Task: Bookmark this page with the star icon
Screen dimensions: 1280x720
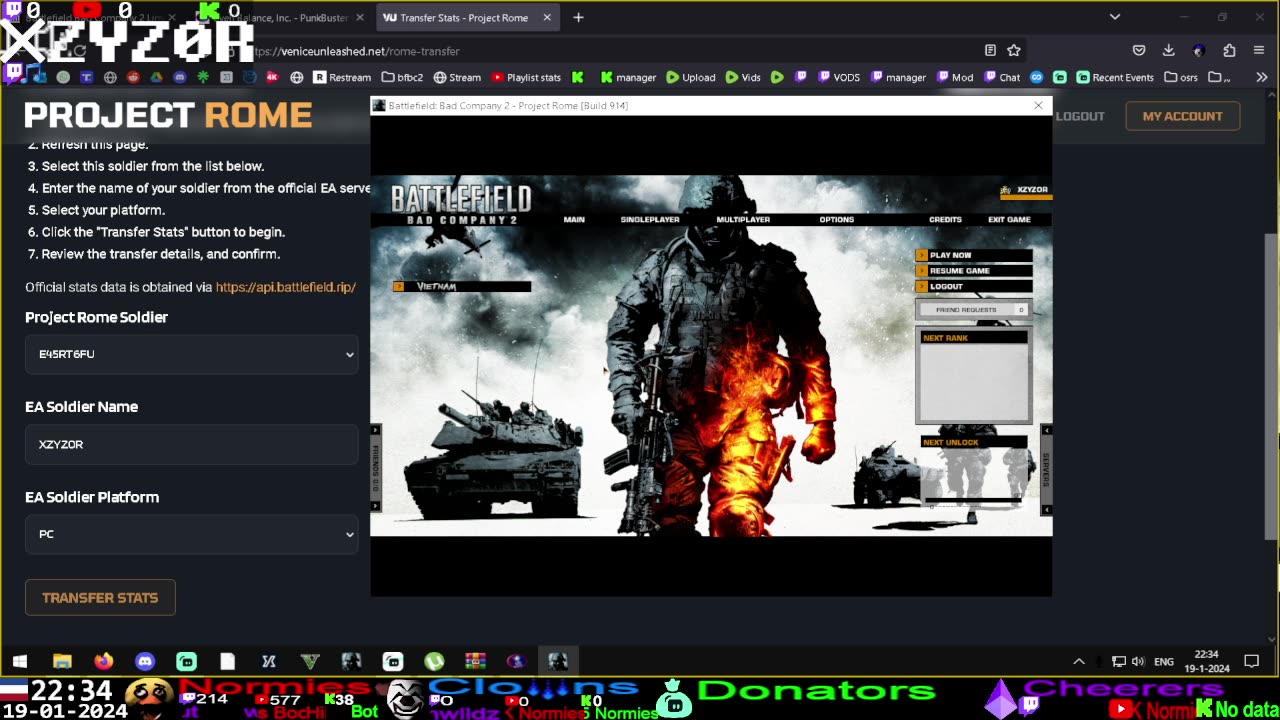Action: (1014, 50)
